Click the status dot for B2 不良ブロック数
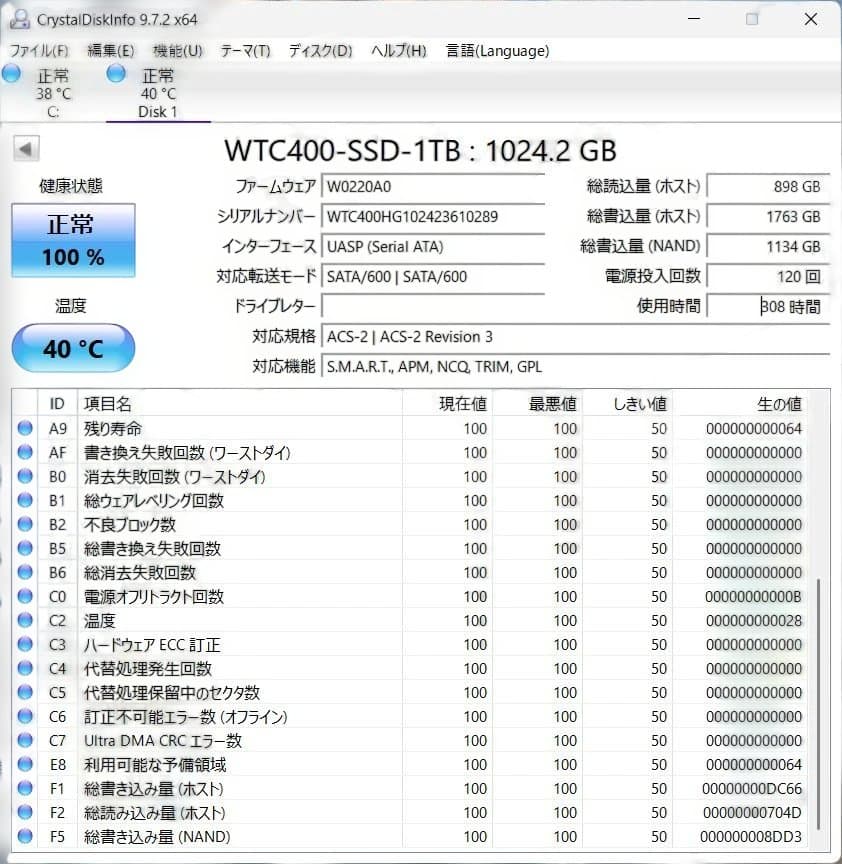 25,524
